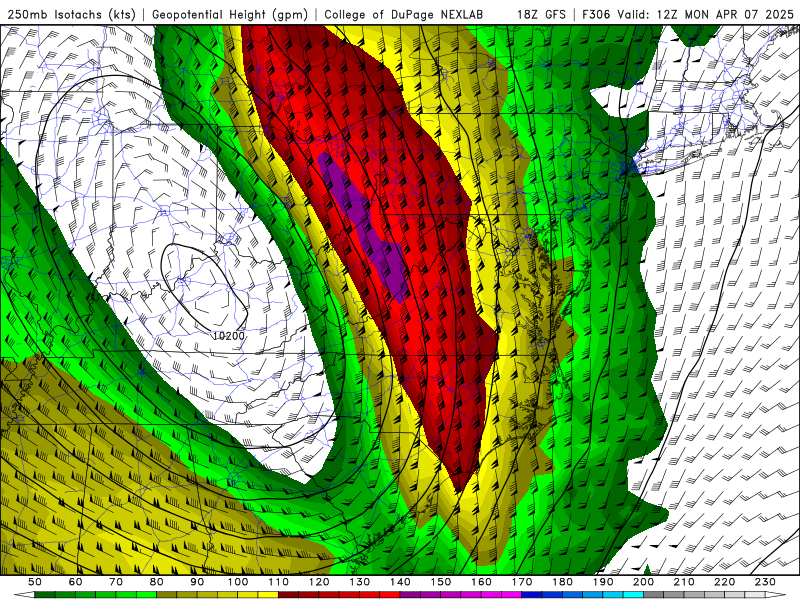Click the "110" value on the color scale
Viewport: 800px width, 600px height.
[x=279, y=582]
